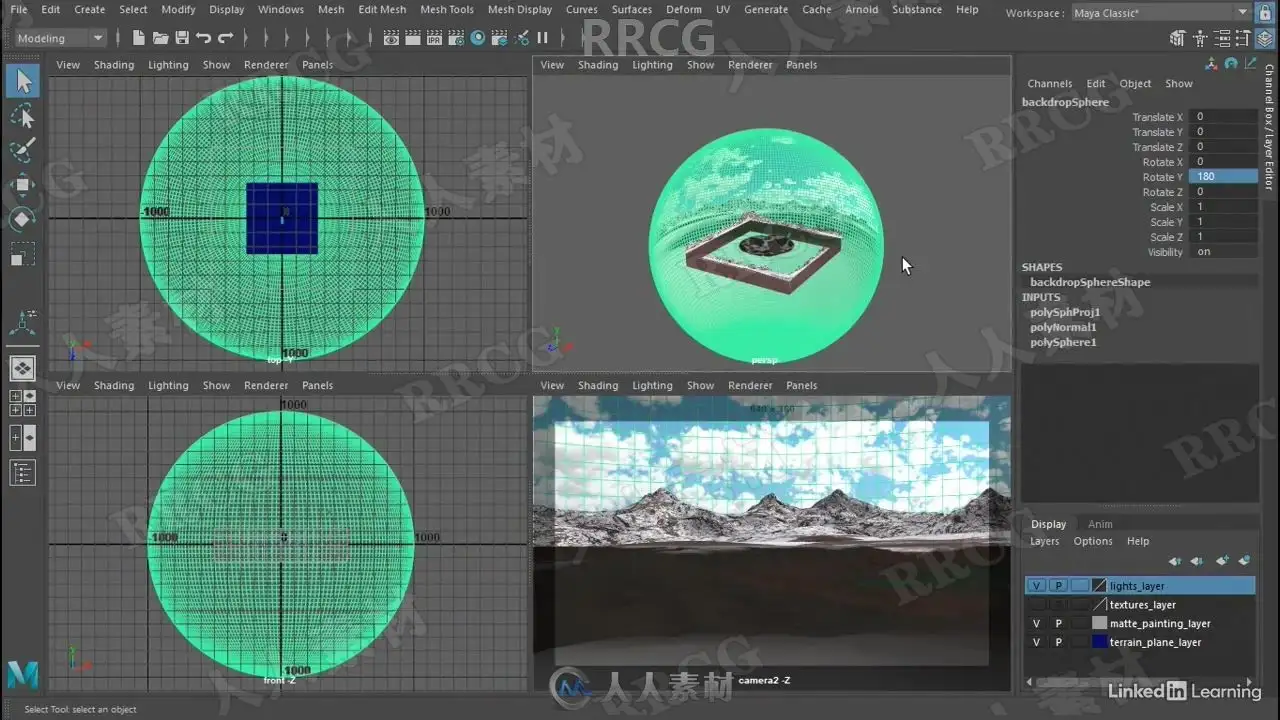Open Show menu in the front view panel
This screenshot has height=720, width=1280.
point(216,385)
